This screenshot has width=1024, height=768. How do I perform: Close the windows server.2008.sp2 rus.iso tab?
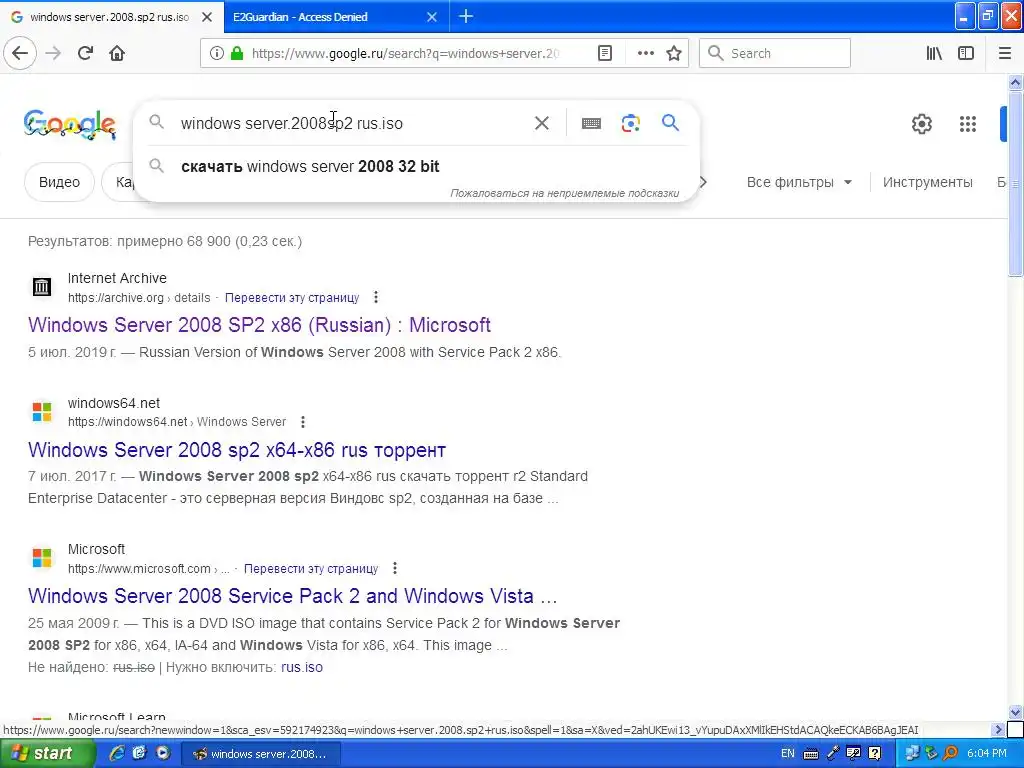207,17
